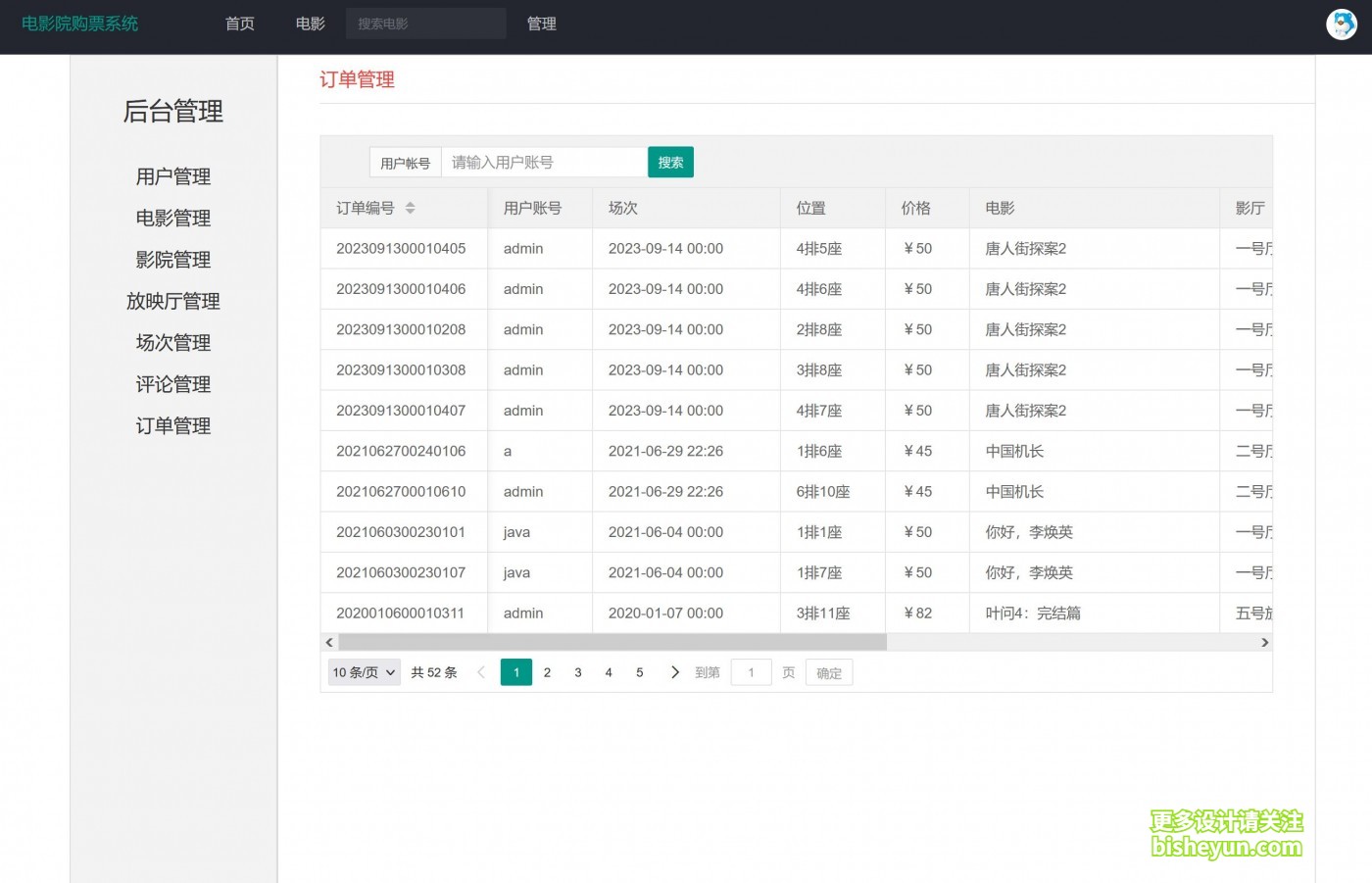Click the table horizontal scrollbar thumb

(x=612, y=642)
